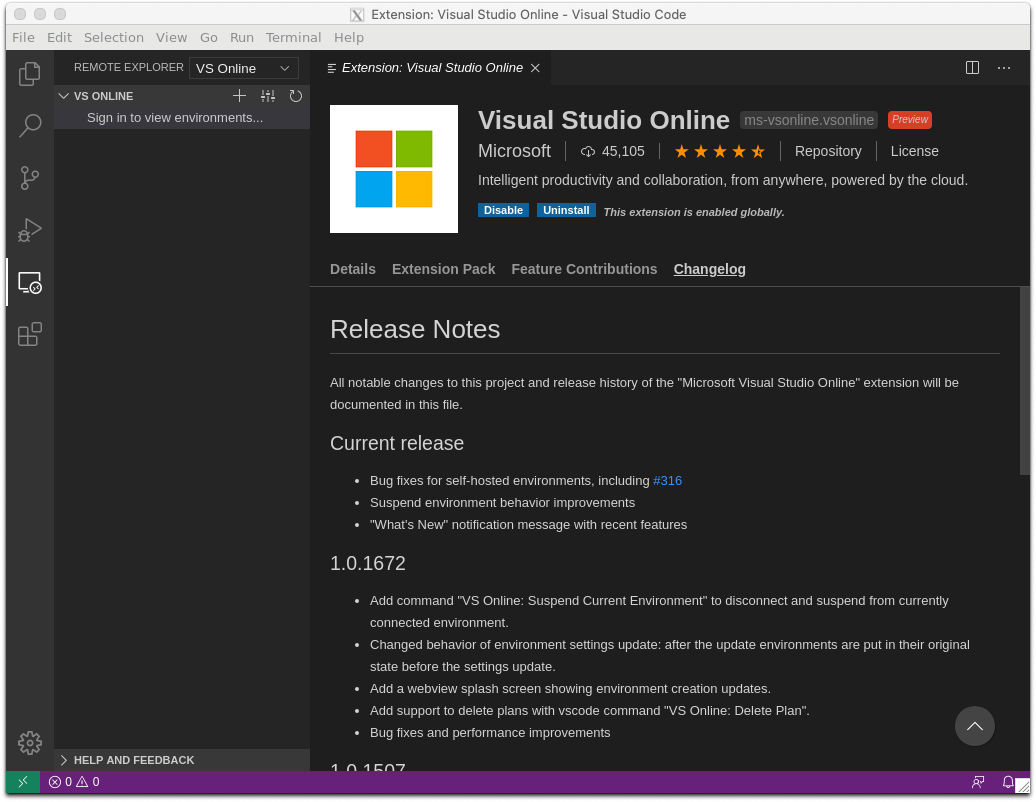Open the Repository link
The image size is (1036, 802).
click(x=828, y=151)
